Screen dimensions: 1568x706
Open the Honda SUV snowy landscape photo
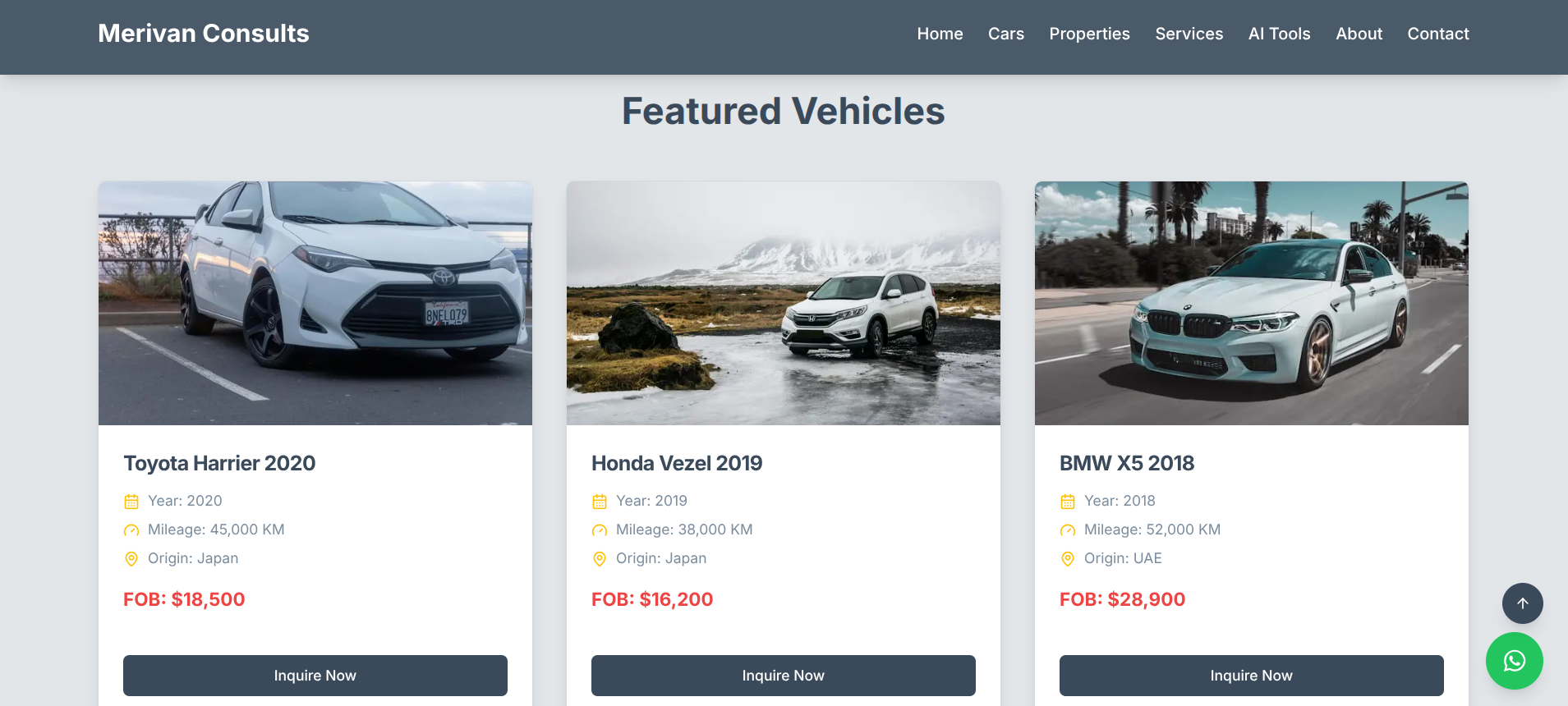tap(784, 303)
